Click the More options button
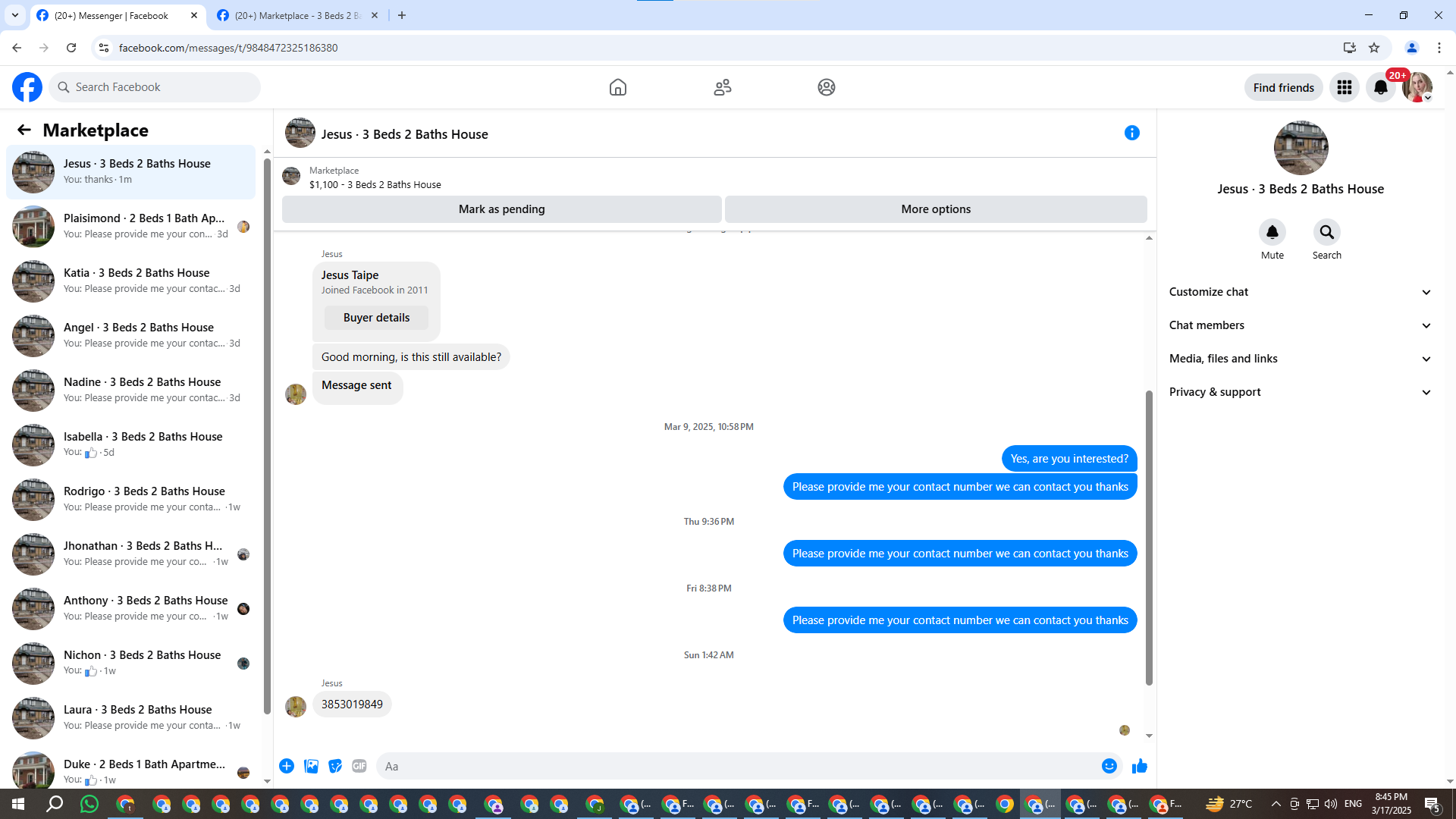Screen dimensions: 1456x819 click(x=936, y=209)
